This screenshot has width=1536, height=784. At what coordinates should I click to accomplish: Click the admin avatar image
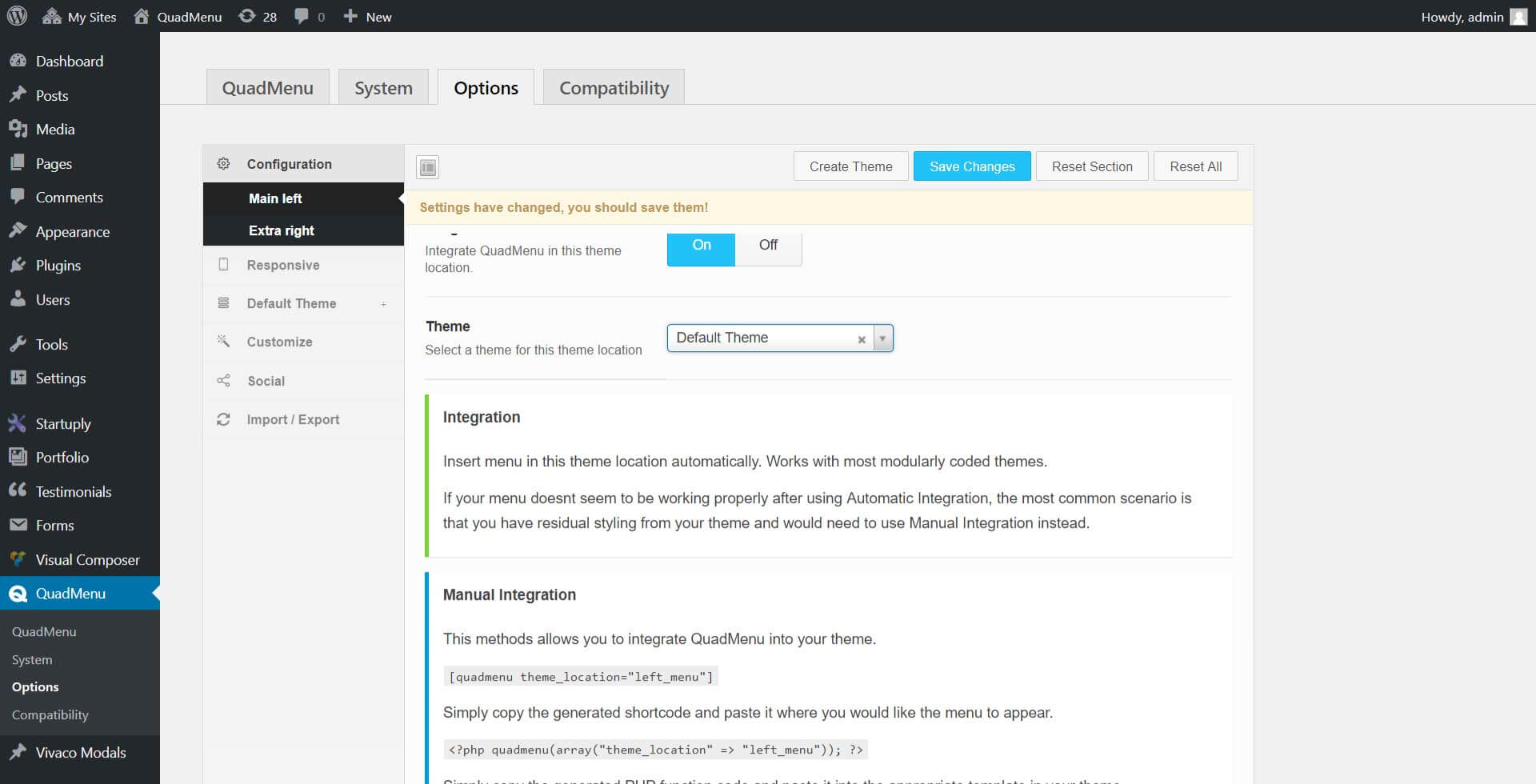click(1518, 17)
